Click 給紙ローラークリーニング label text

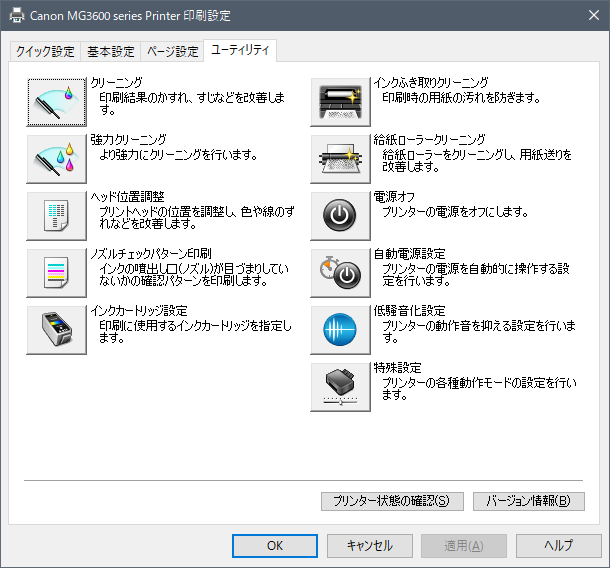[x=429, y=140]
